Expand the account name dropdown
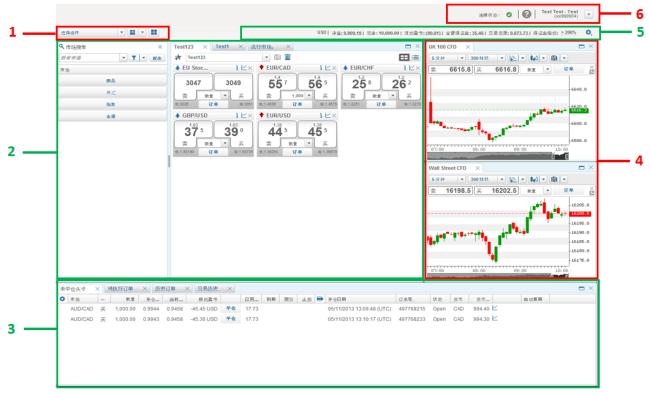Image resolution: width=650 pixels, height=395 pixels. [x=589, y=15]
